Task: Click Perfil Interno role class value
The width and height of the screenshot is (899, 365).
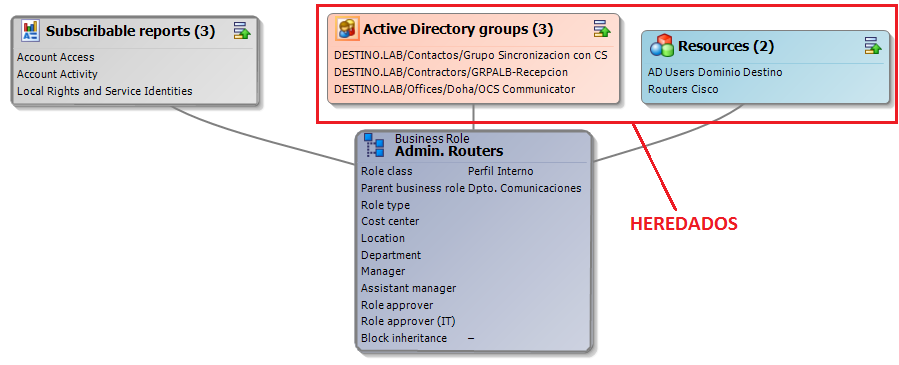Action: coord(501,171)
